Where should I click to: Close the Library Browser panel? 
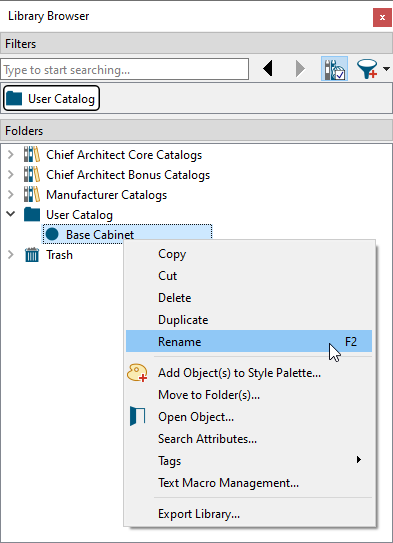tap(382, 17)
